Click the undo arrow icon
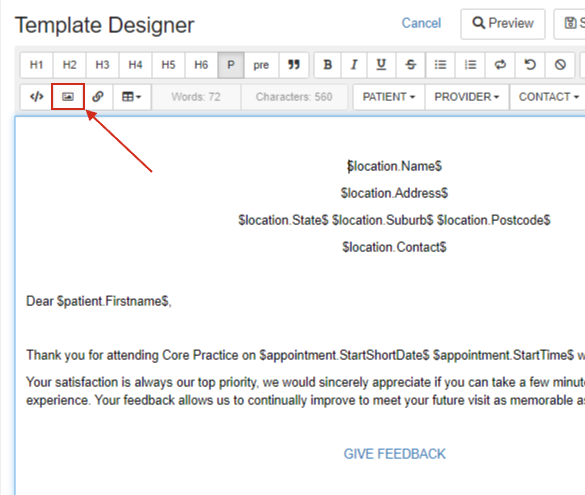The height and width of the screenshot is (495, 585). pos(530,65)
